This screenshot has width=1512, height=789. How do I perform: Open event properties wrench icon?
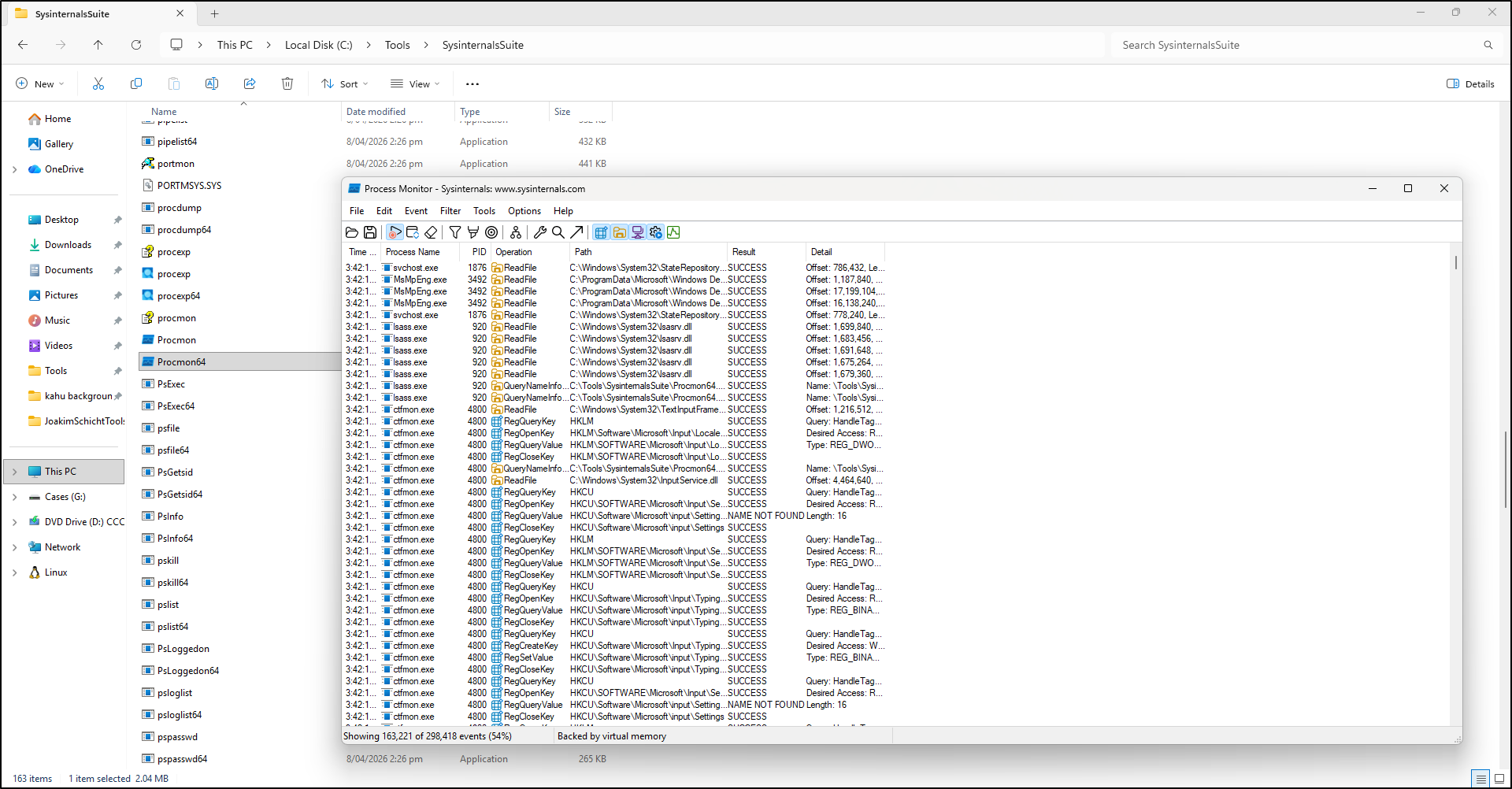[540, 232]
